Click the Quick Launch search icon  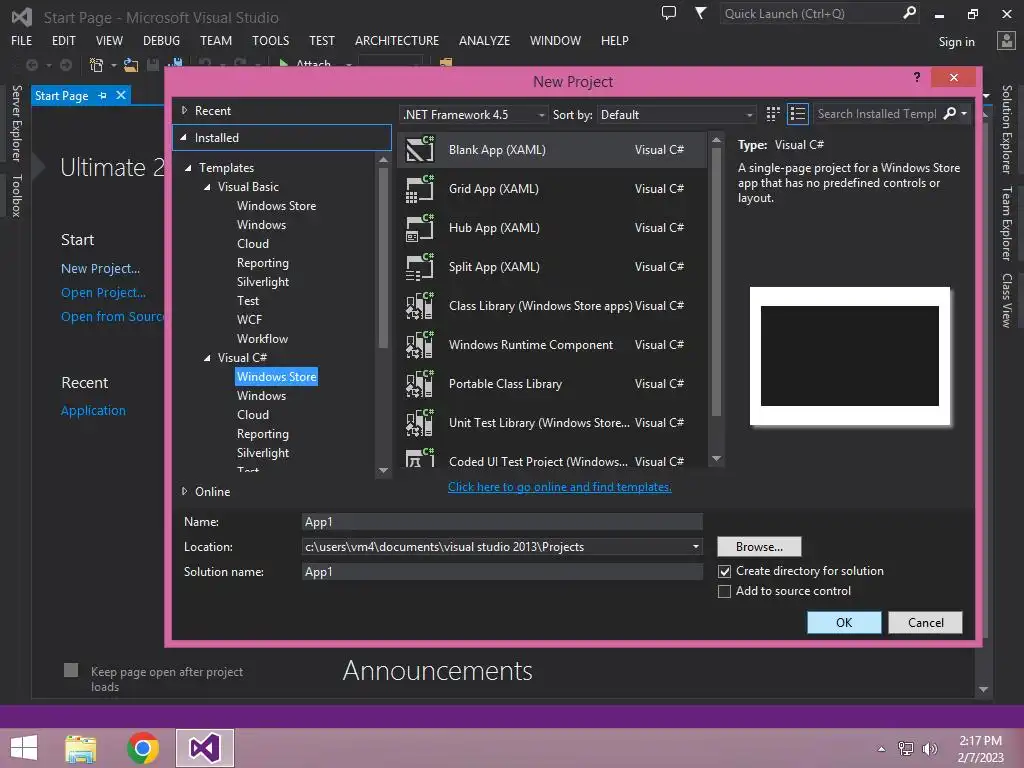click(909, 13)
